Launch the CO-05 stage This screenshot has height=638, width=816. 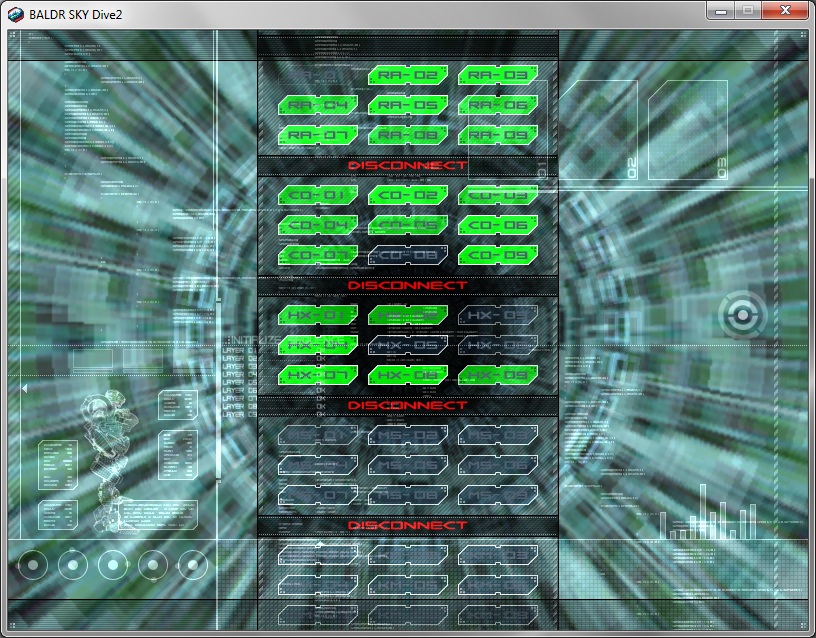tap(408, 225)
